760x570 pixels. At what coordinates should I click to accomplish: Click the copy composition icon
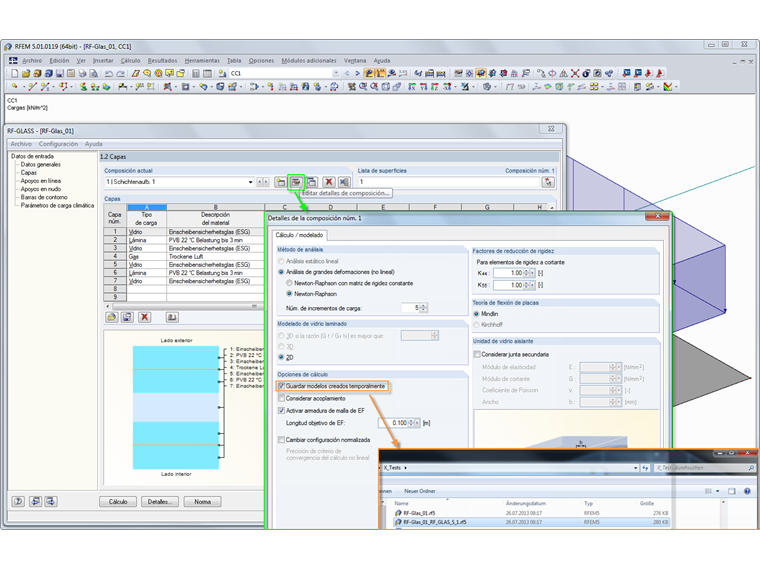pyautogui.click(x=312, y=182)
